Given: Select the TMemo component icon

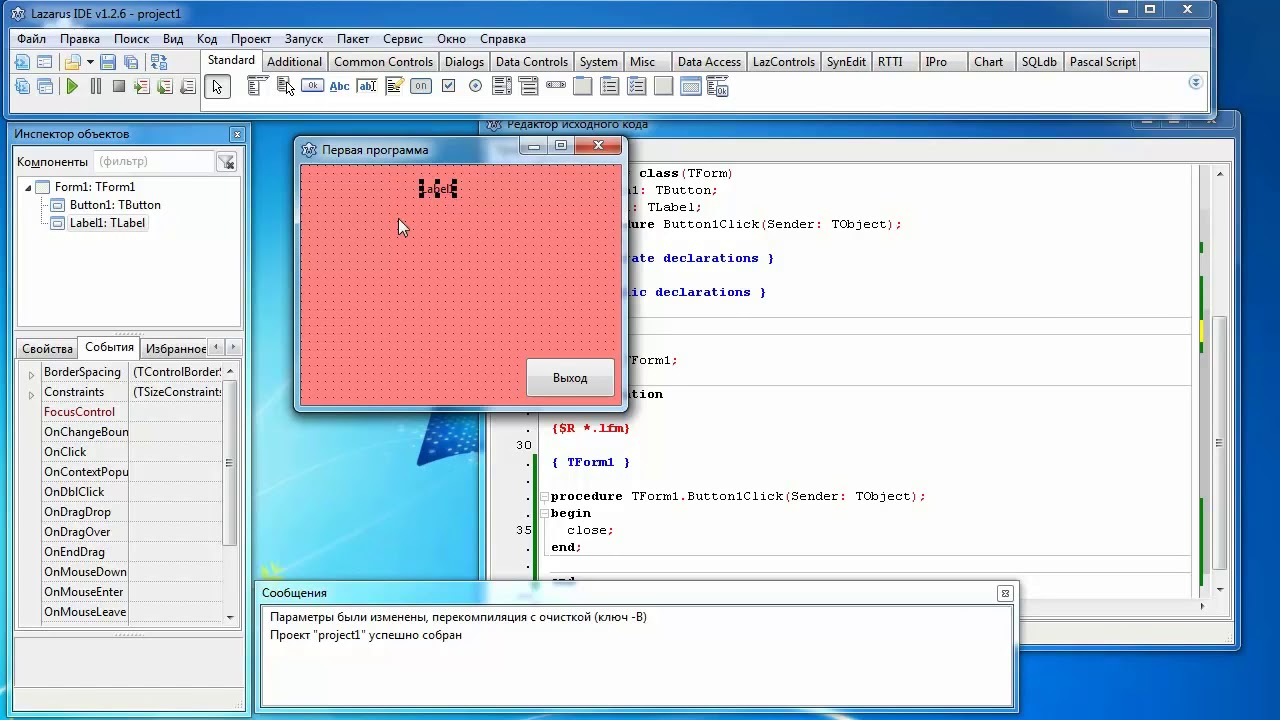Looking at the screenshot, I should 394,86.
